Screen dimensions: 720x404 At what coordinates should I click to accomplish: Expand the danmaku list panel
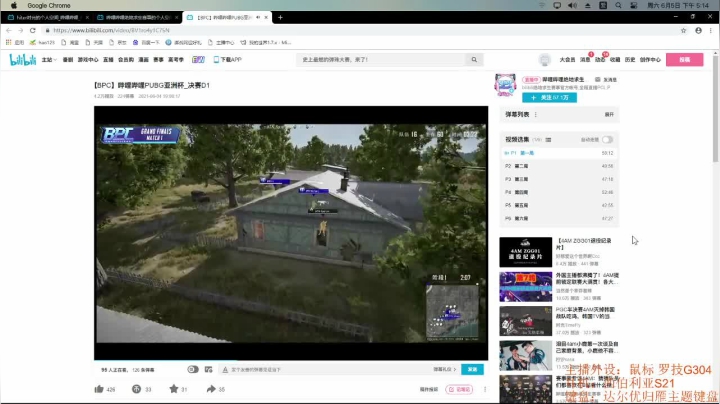[609, 115]
